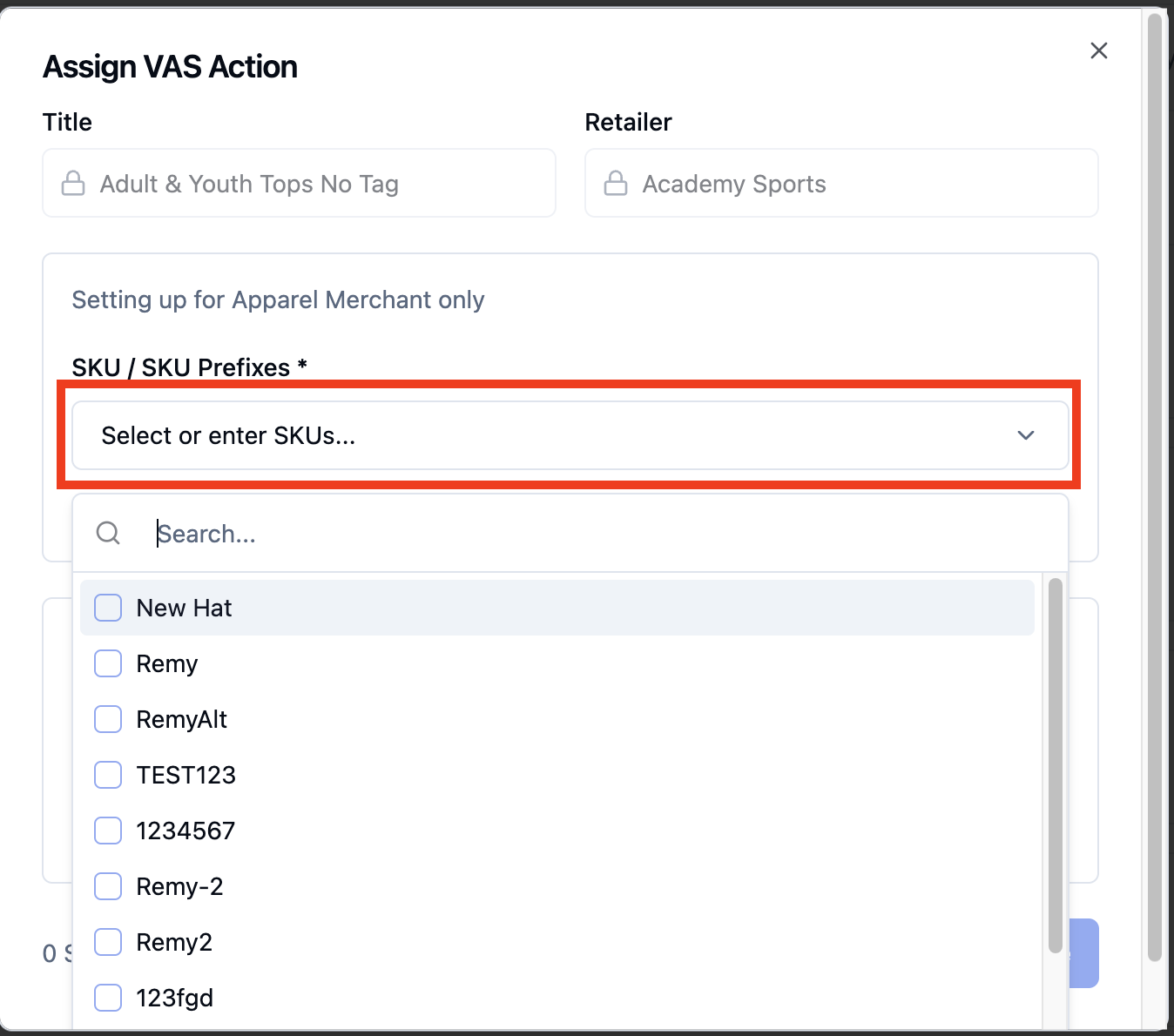Viewport: 1174px width, 1036px height.
Task: Click the TEST123 option label
Action: coord(186,775)
